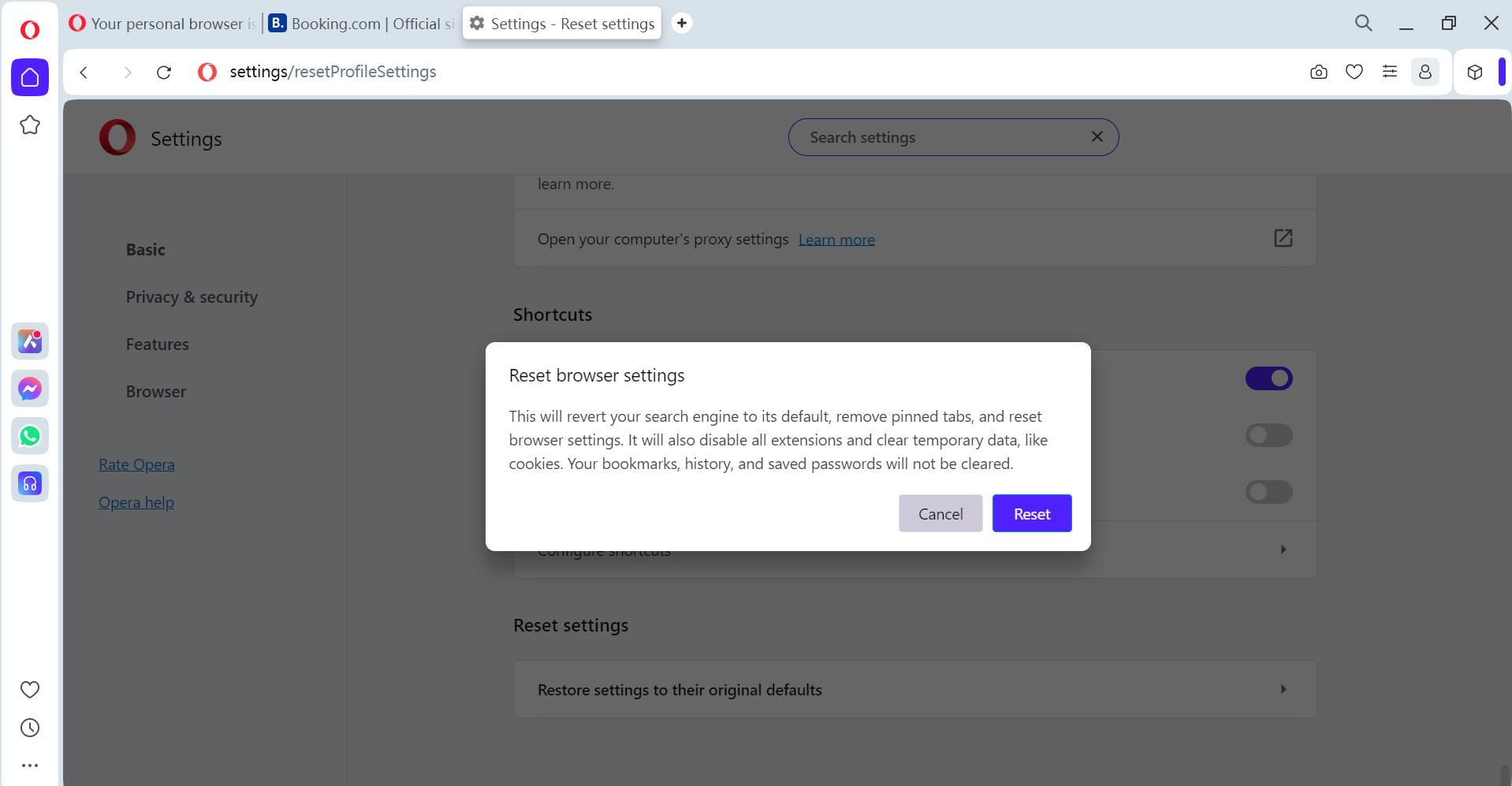Click the Search settings field
Viewport: 1512px width, 786px height.
(x=942, y=138)
